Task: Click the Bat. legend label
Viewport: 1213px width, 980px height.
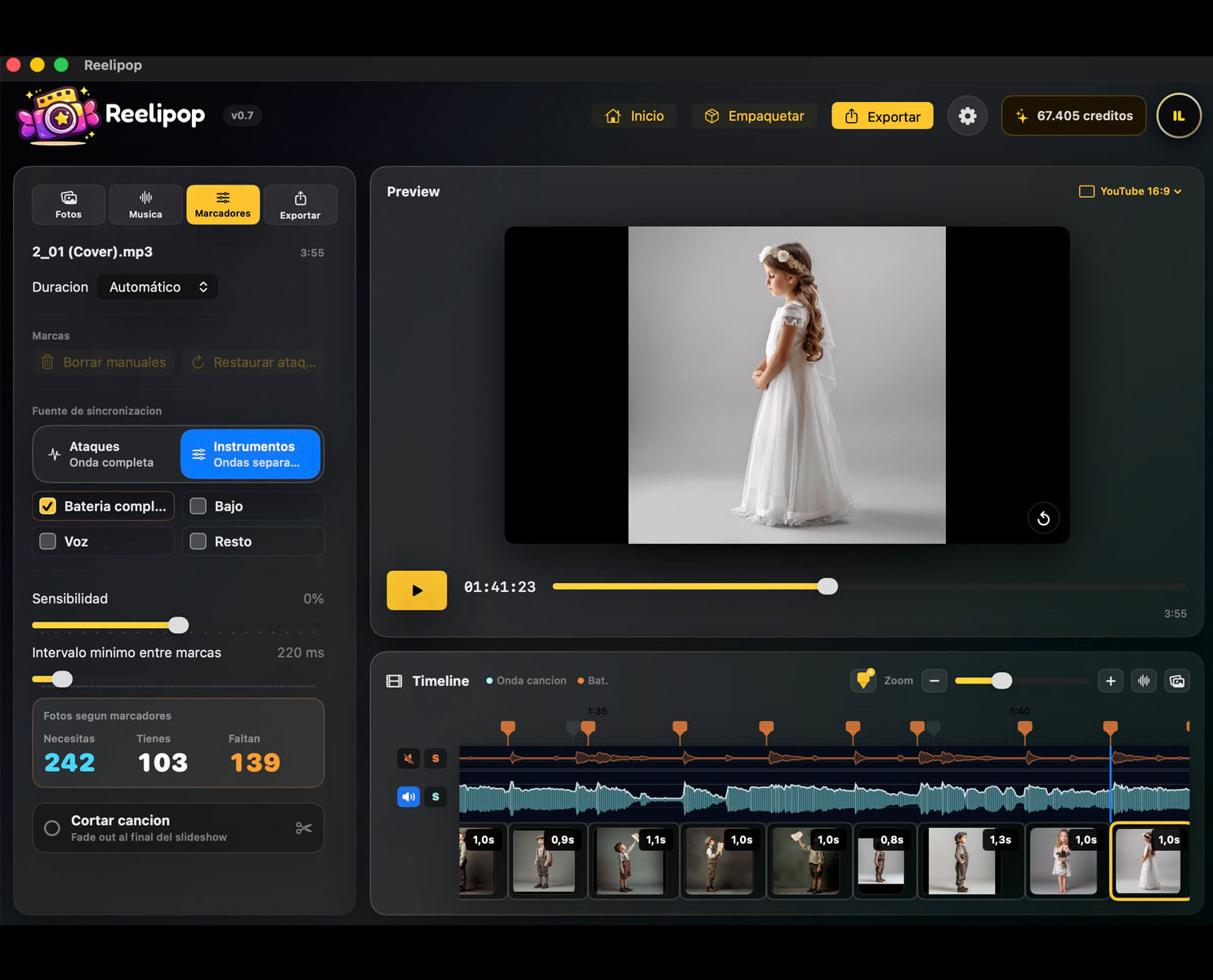Action: pos(598,680)
